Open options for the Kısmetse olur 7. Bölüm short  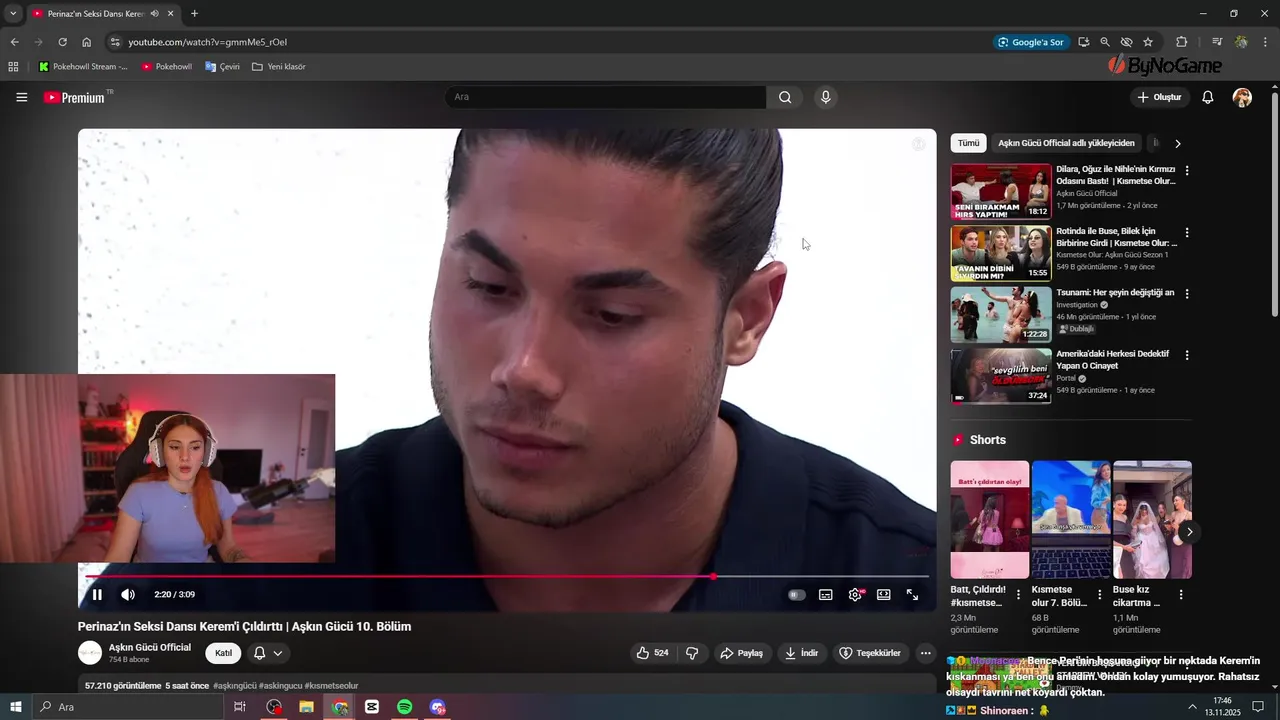click(1099, 594)
